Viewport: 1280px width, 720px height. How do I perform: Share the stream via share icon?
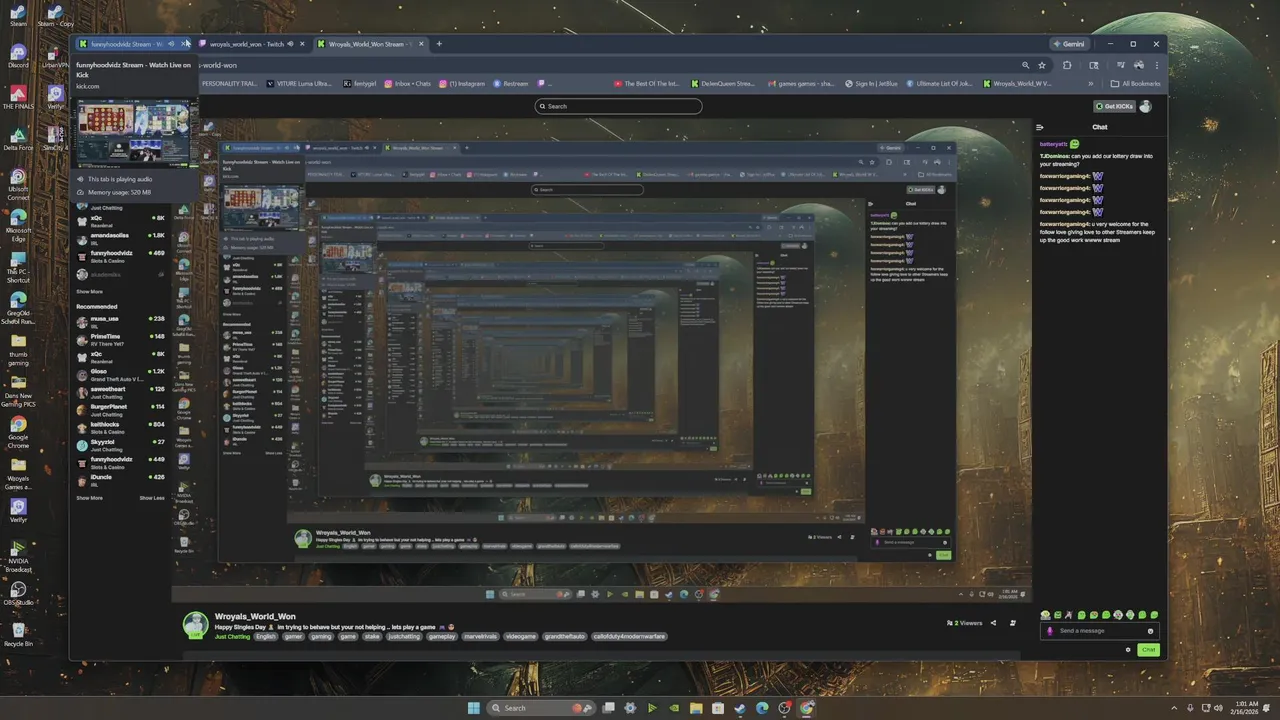click(x=993, y=622)
